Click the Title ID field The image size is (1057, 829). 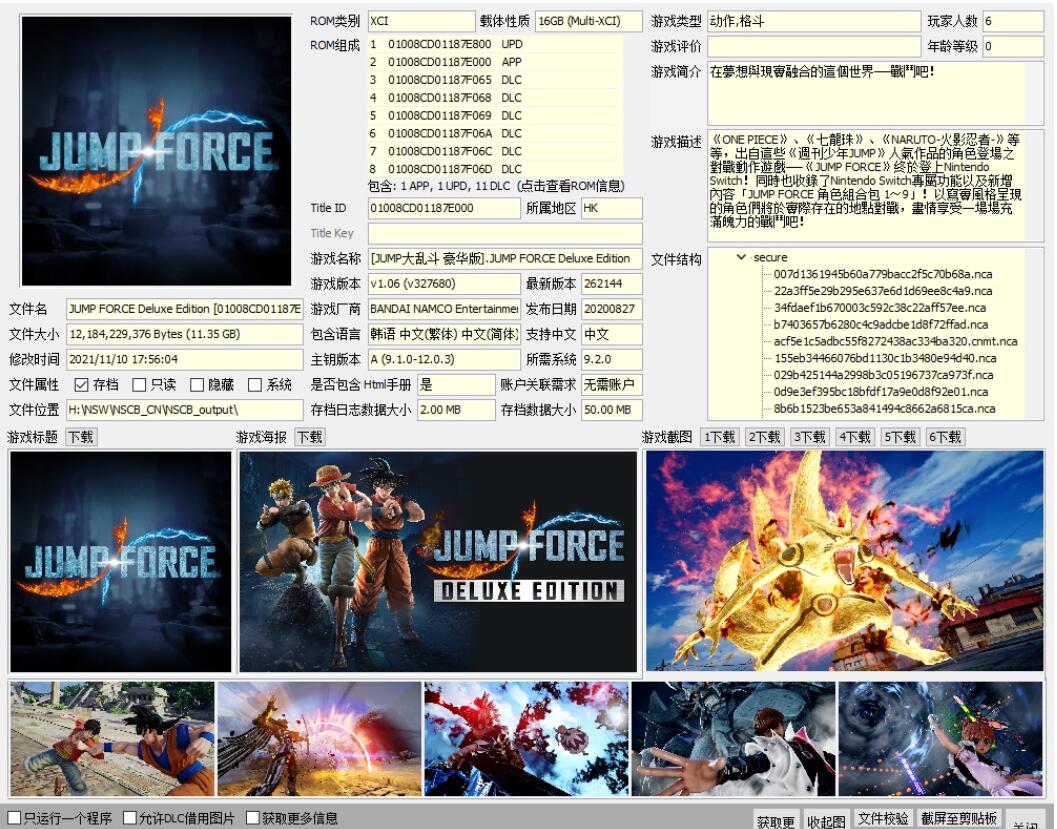point(444,208)
